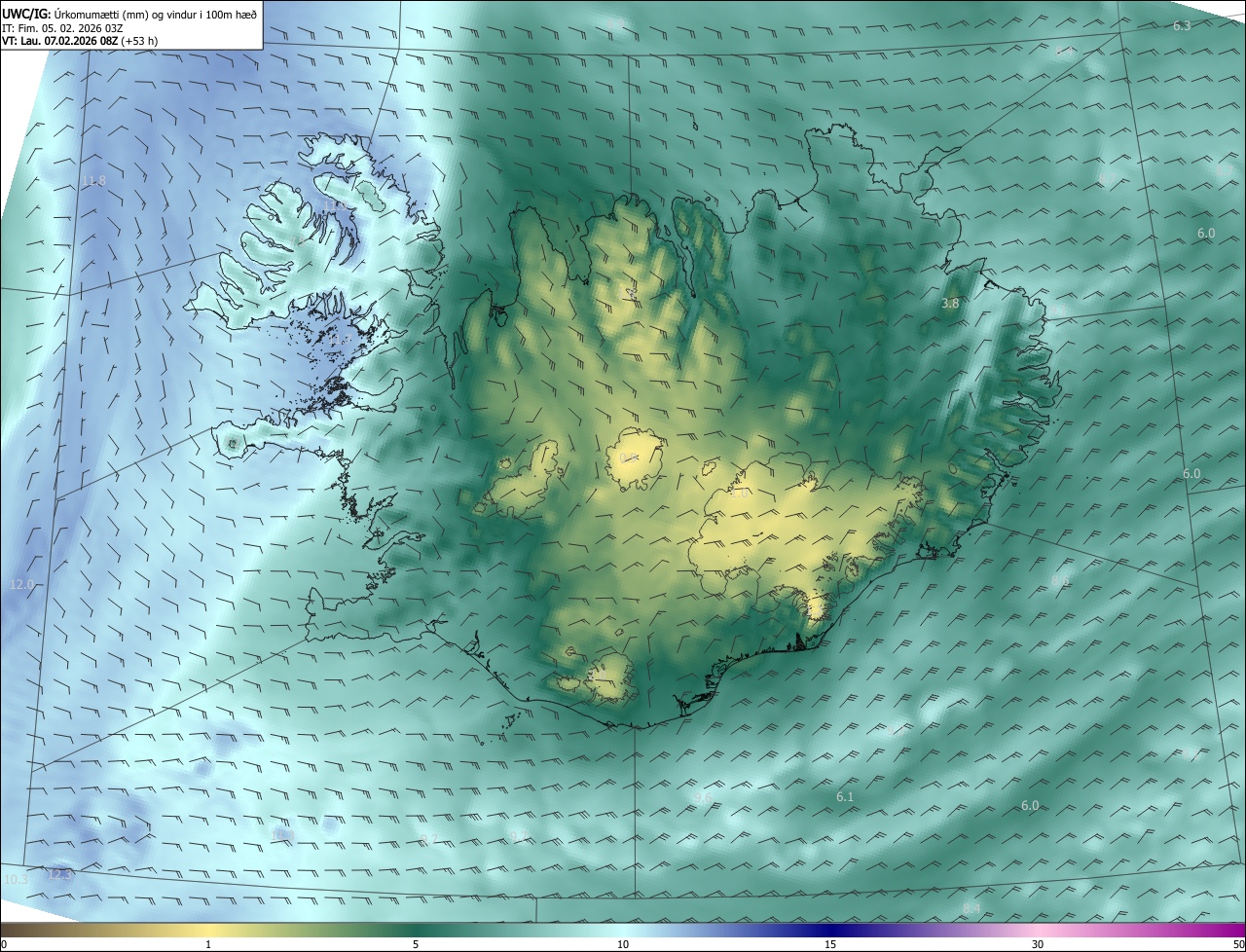Click the '9.6' value south of the coast
This screenshot has width=1246, height=952.
click(703, 798)
